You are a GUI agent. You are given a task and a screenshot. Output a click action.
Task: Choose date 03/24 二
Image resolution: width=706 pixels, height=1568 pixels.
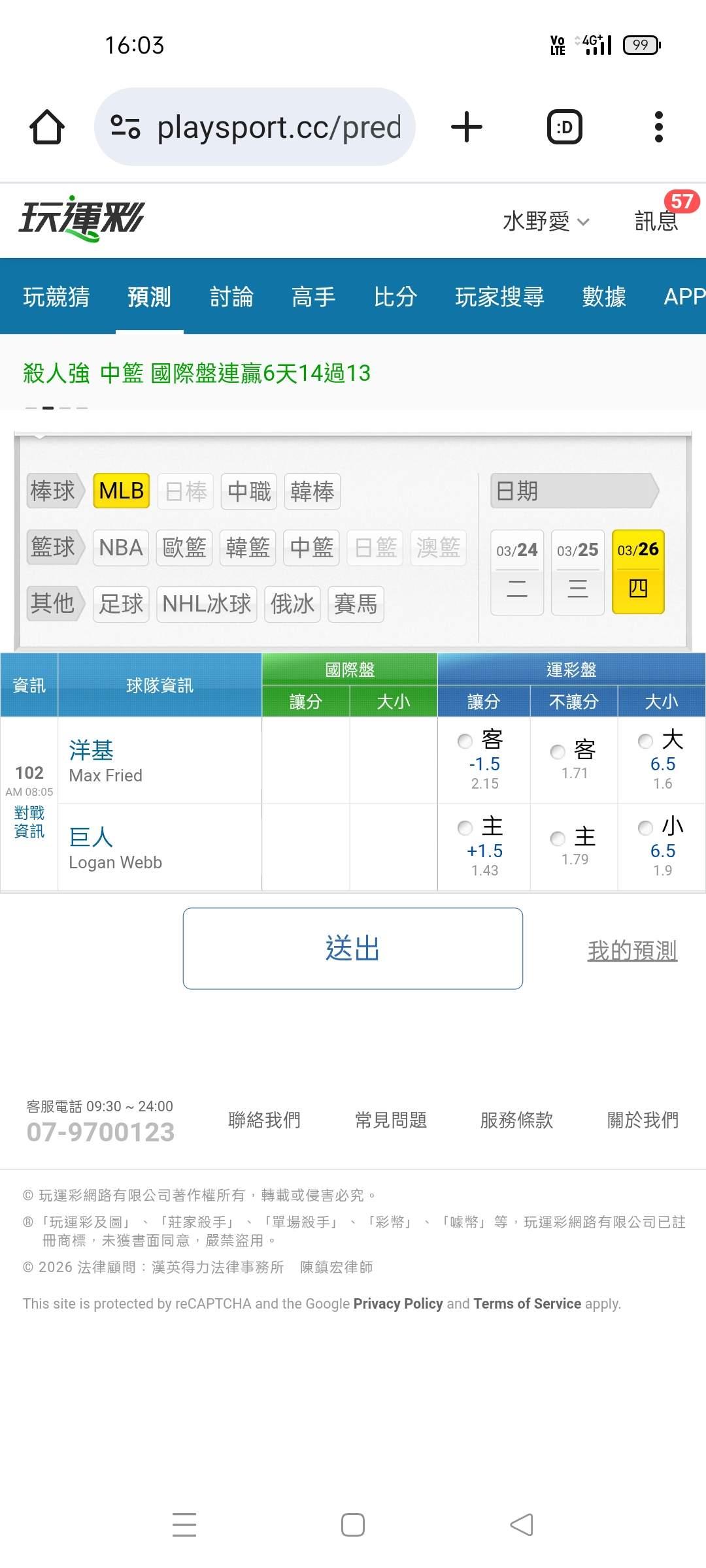click(517, 572)
